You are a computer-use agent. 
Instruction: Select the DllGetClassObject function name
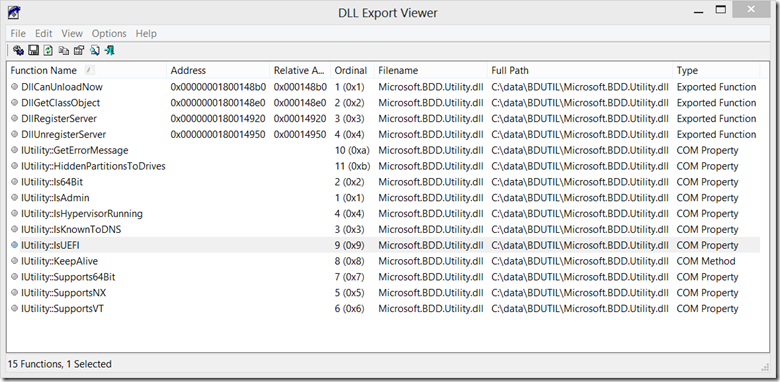[60, 102]
